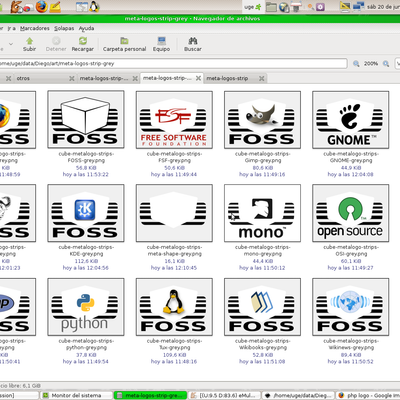The image size is (400, 400).
Task: Open the navigation history dropdown arrow
Action: coord(11,44)
